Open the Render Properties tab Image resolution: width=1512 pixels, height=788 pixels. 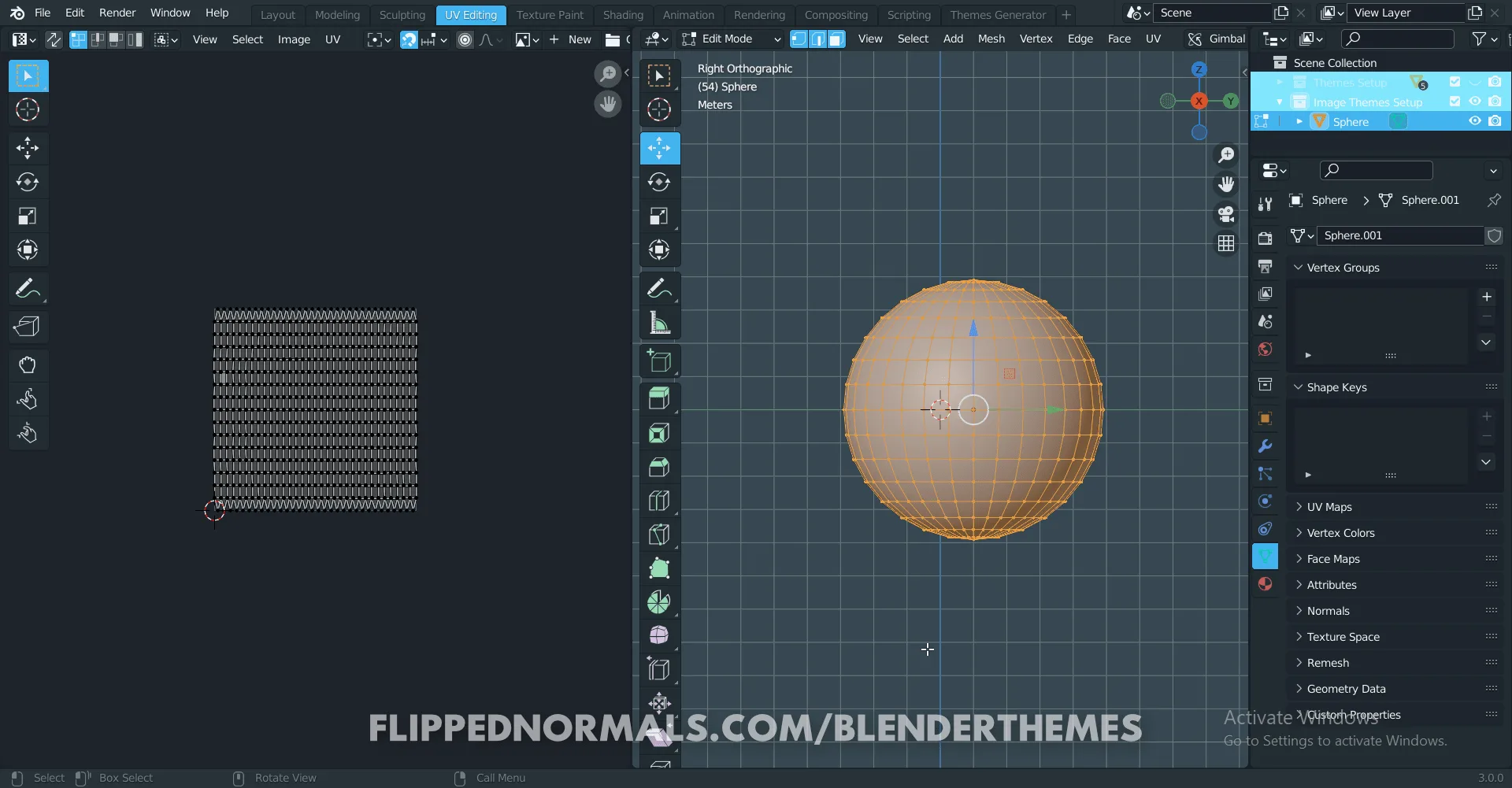[x=1266, y=238]
